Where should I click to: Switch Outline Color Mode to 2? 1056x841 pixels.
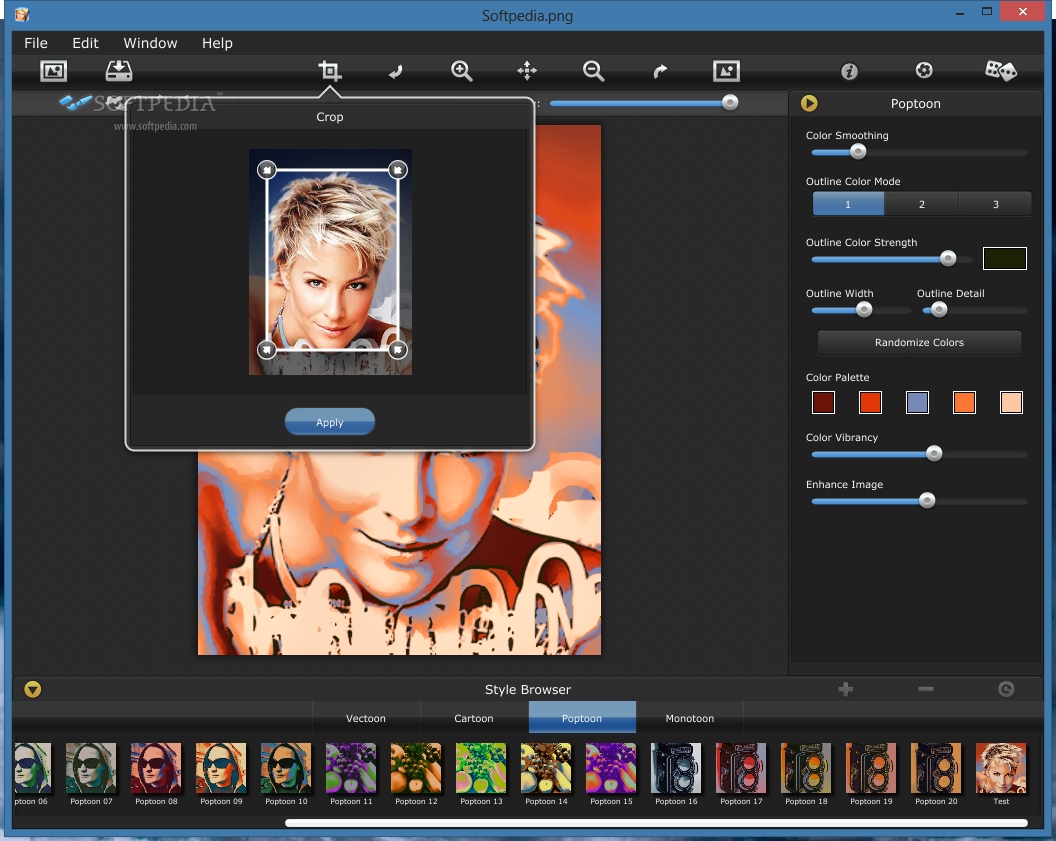tap(921, 204)
